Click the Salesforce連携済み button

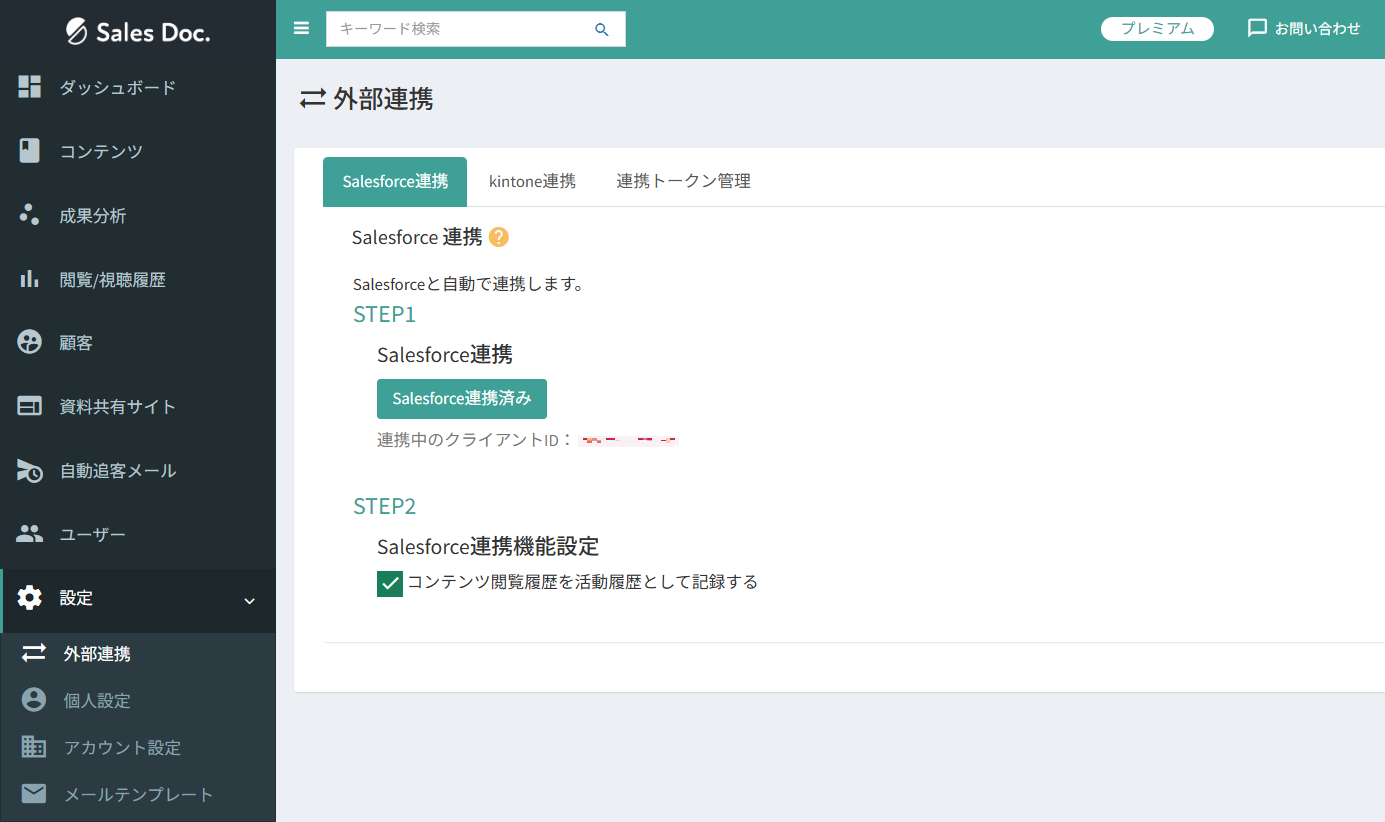click(462, 398)
